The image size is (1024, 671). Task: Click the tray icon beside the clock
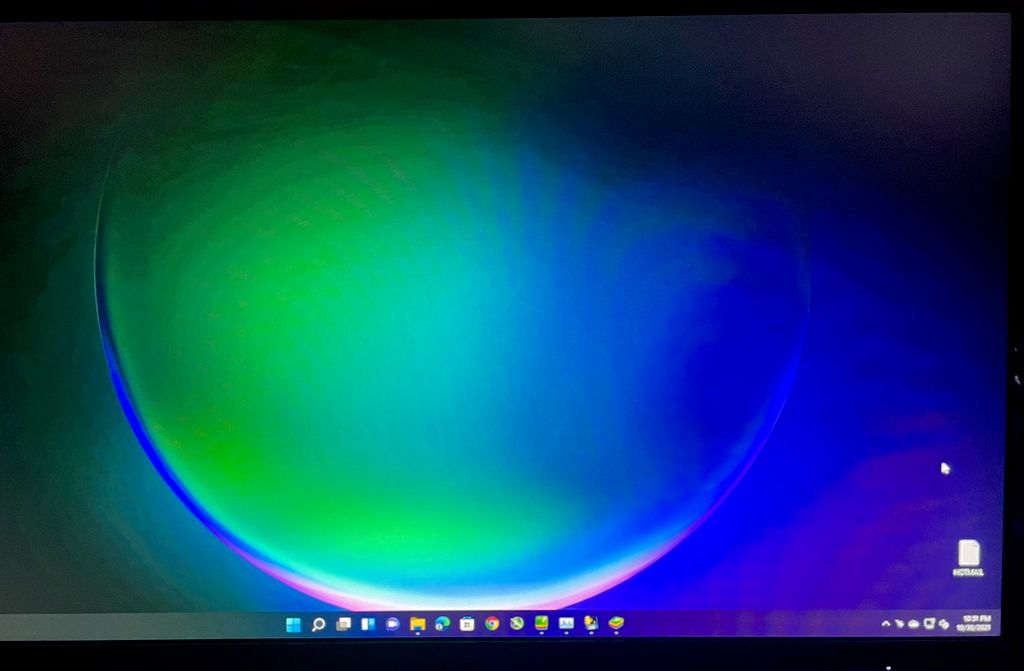(944, 624)
